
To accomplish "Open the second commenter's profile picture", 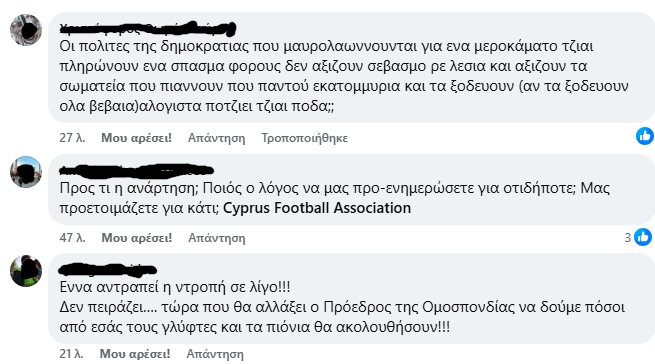I will 26,172.
